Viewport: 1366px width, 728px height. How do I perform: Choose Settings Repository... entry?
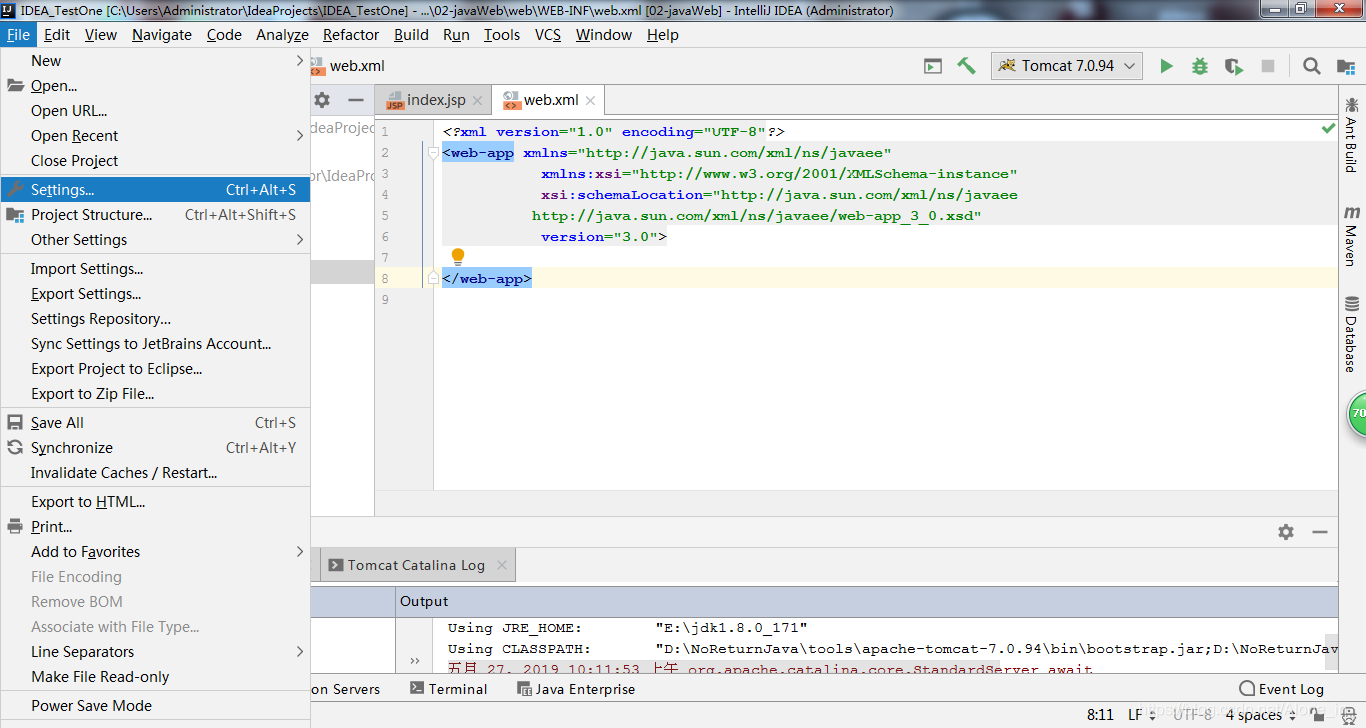click(x=155, y=319)
